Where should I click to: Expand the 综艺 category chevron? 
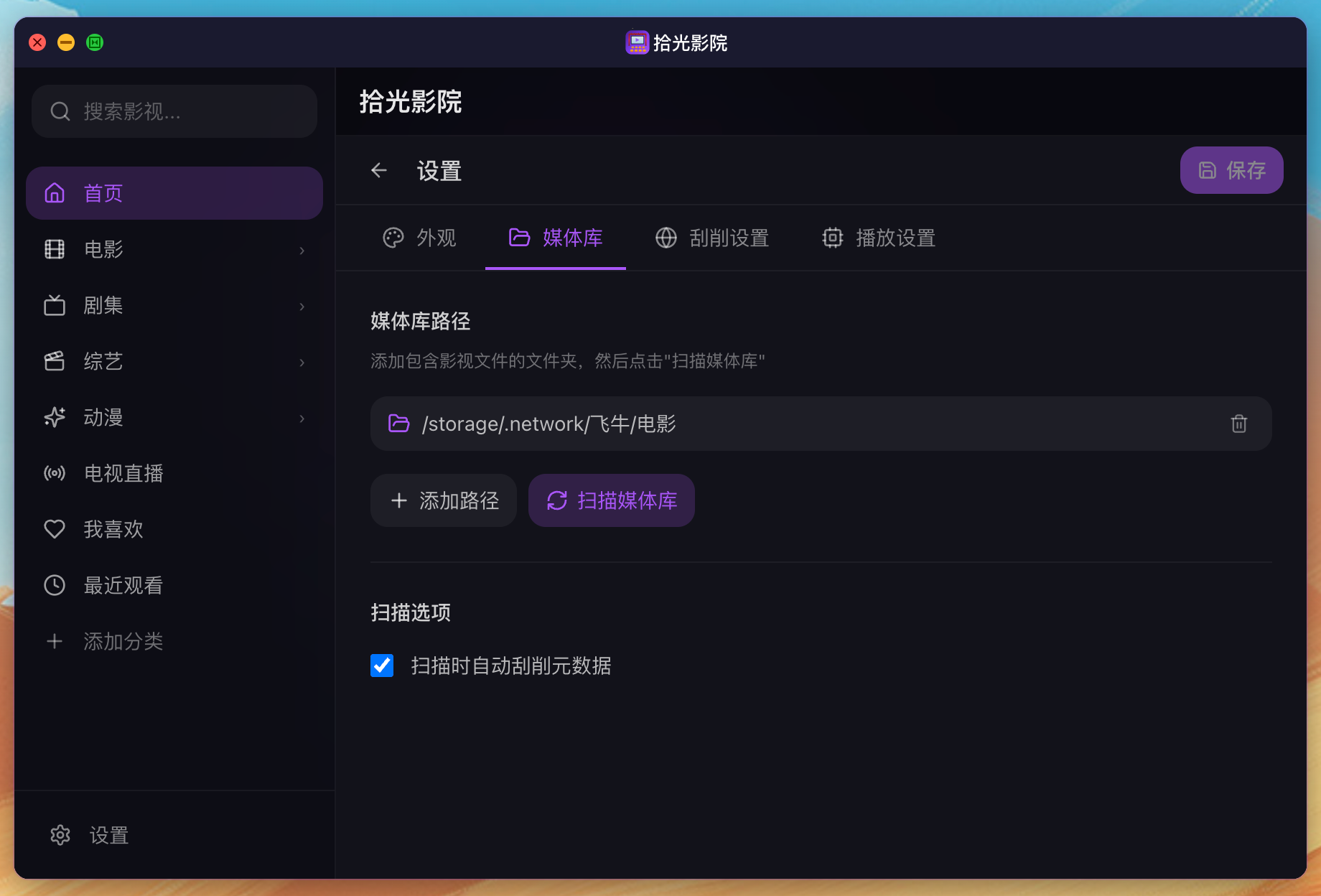302,362
